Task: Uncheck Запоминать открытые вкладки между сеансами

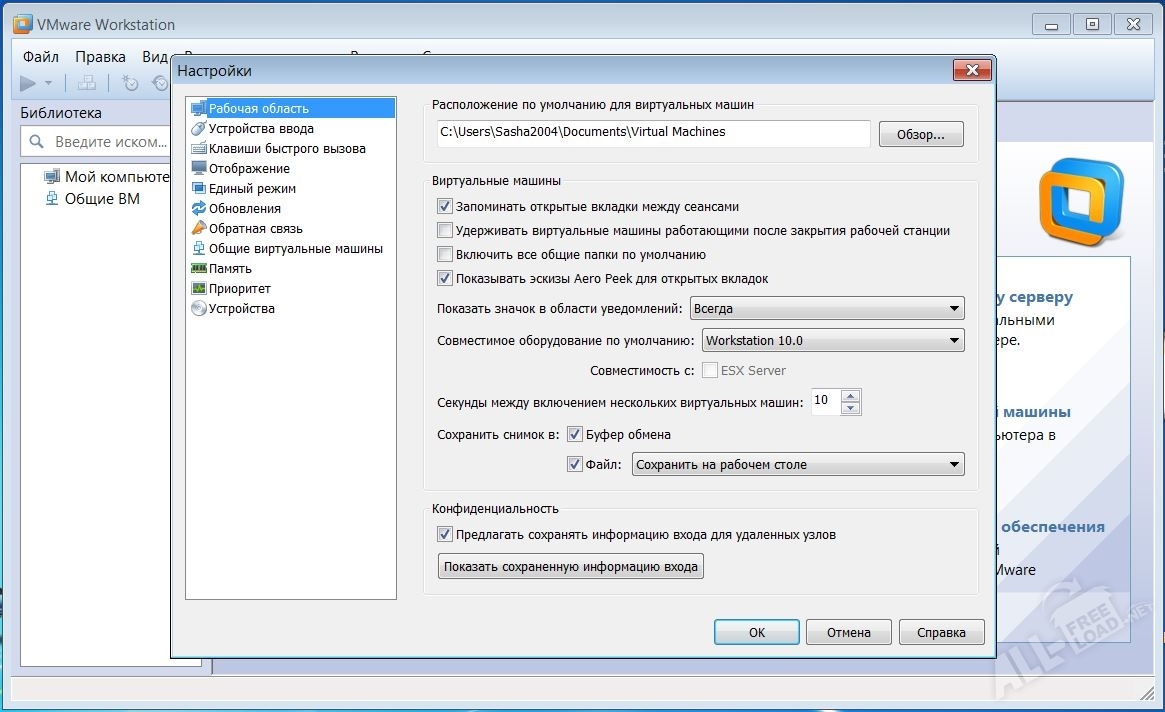Action: point(445,207)
